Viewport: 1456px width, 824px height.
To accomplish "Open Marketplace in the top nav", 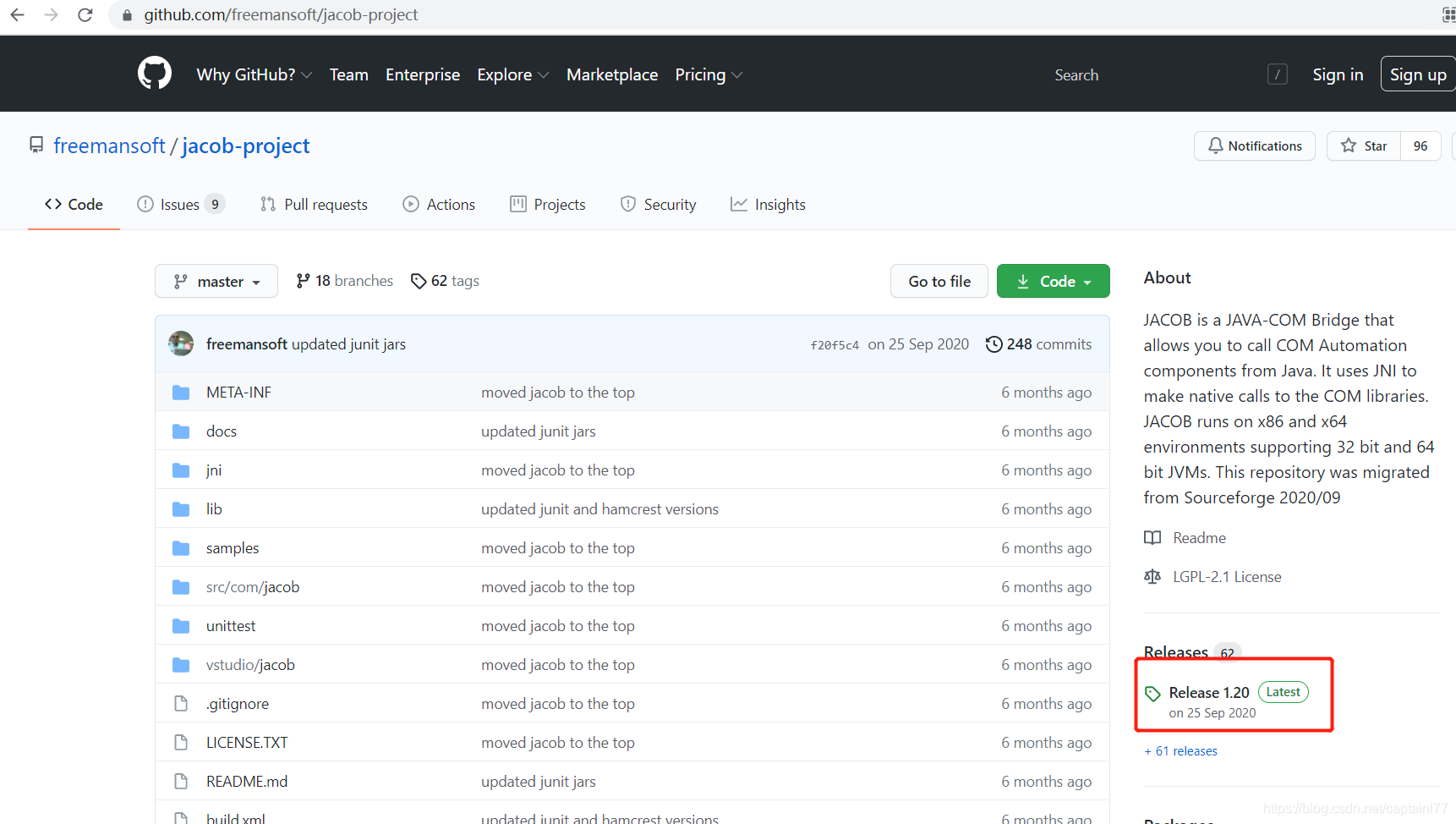I will coord(612,74).
